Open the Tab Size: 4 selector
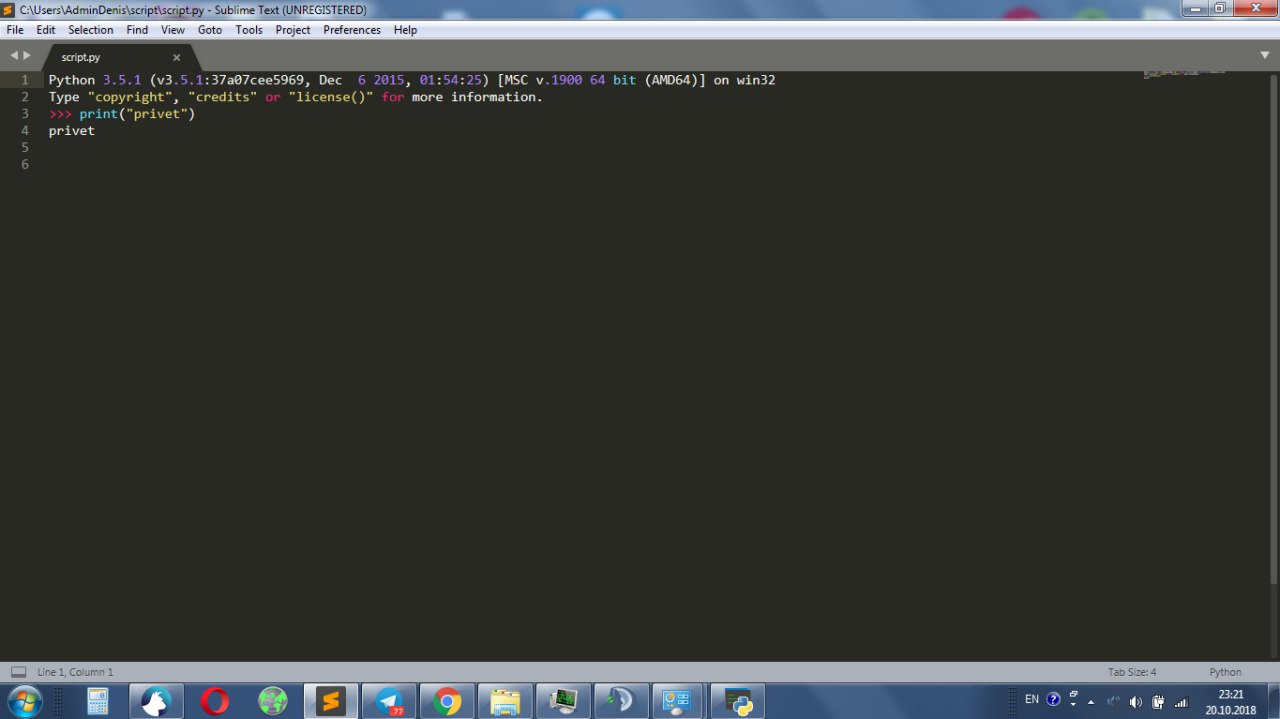The image size is (1280, 719). point(1132,672)
